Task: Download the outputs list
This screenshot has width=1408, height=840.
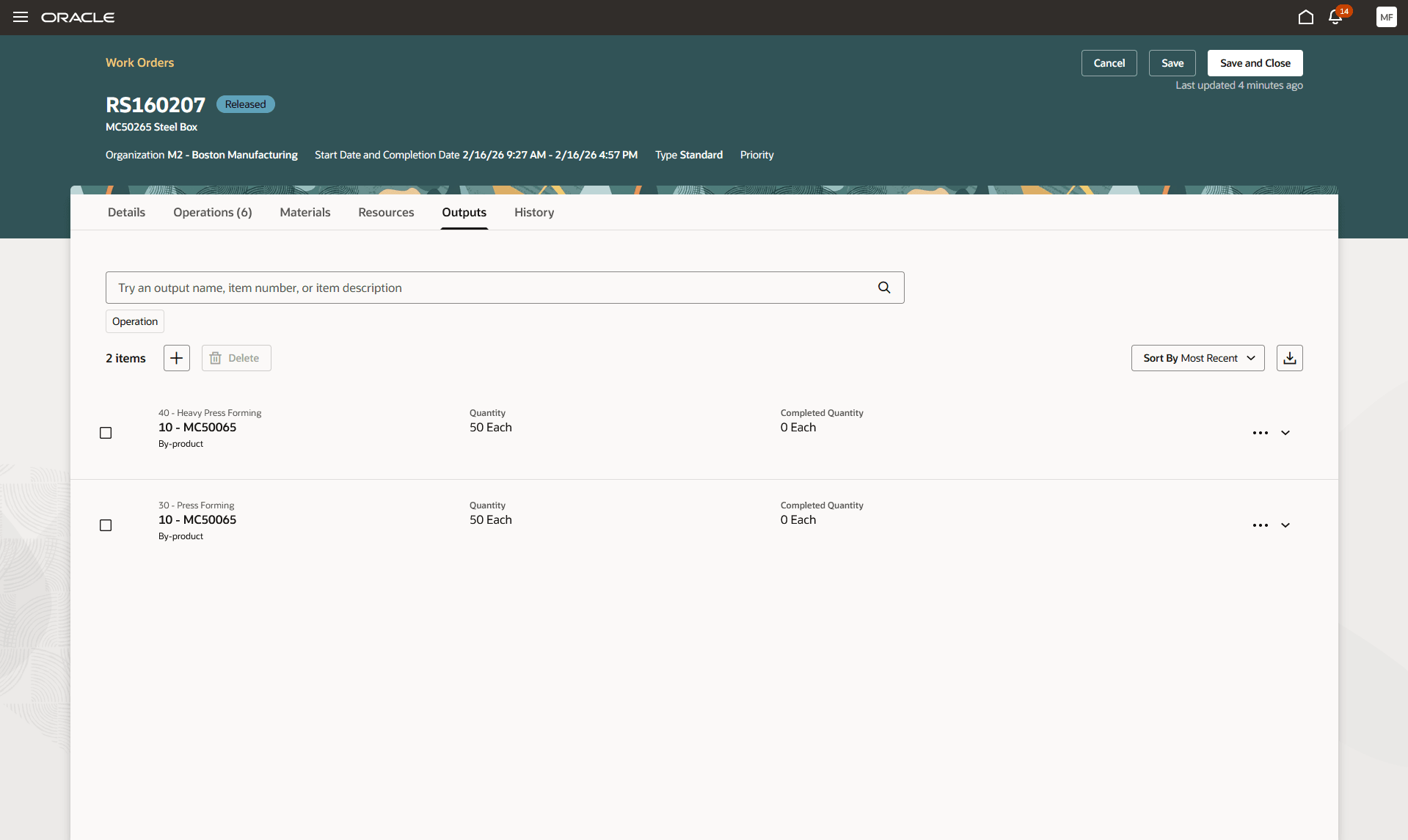Action: [1290, 358]
